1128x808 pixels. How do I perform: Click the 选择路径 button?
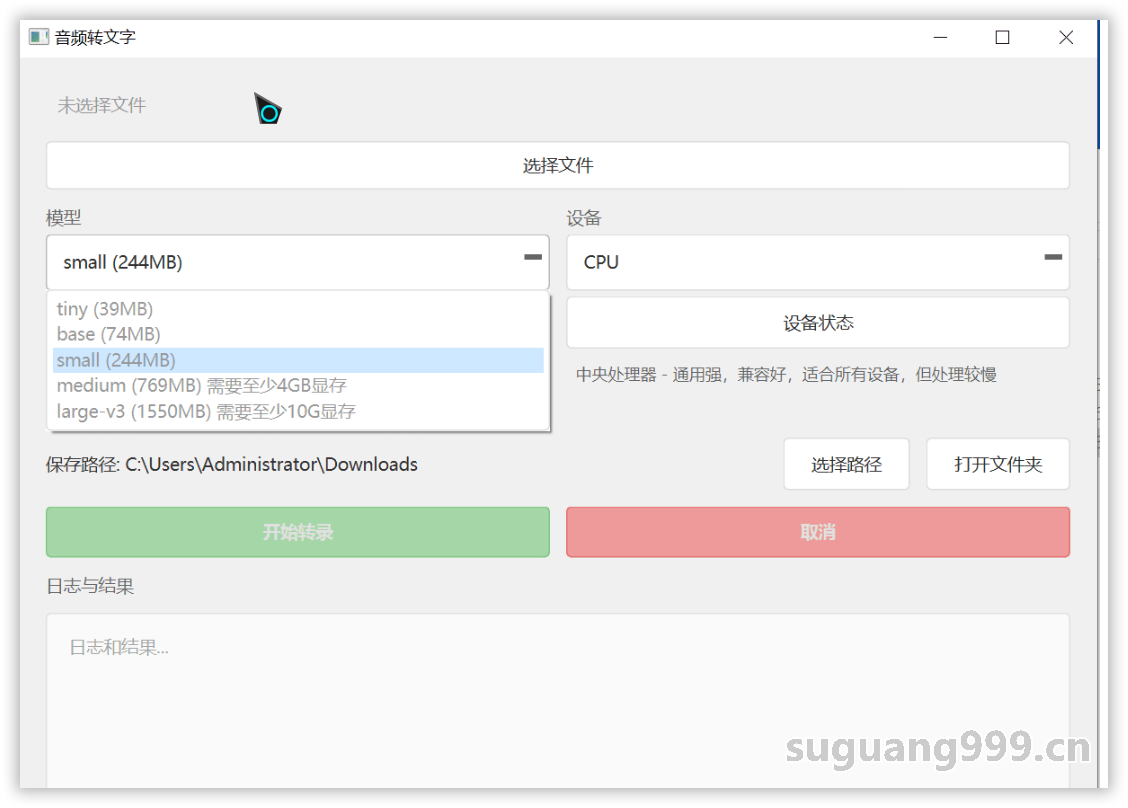(846, 464)
